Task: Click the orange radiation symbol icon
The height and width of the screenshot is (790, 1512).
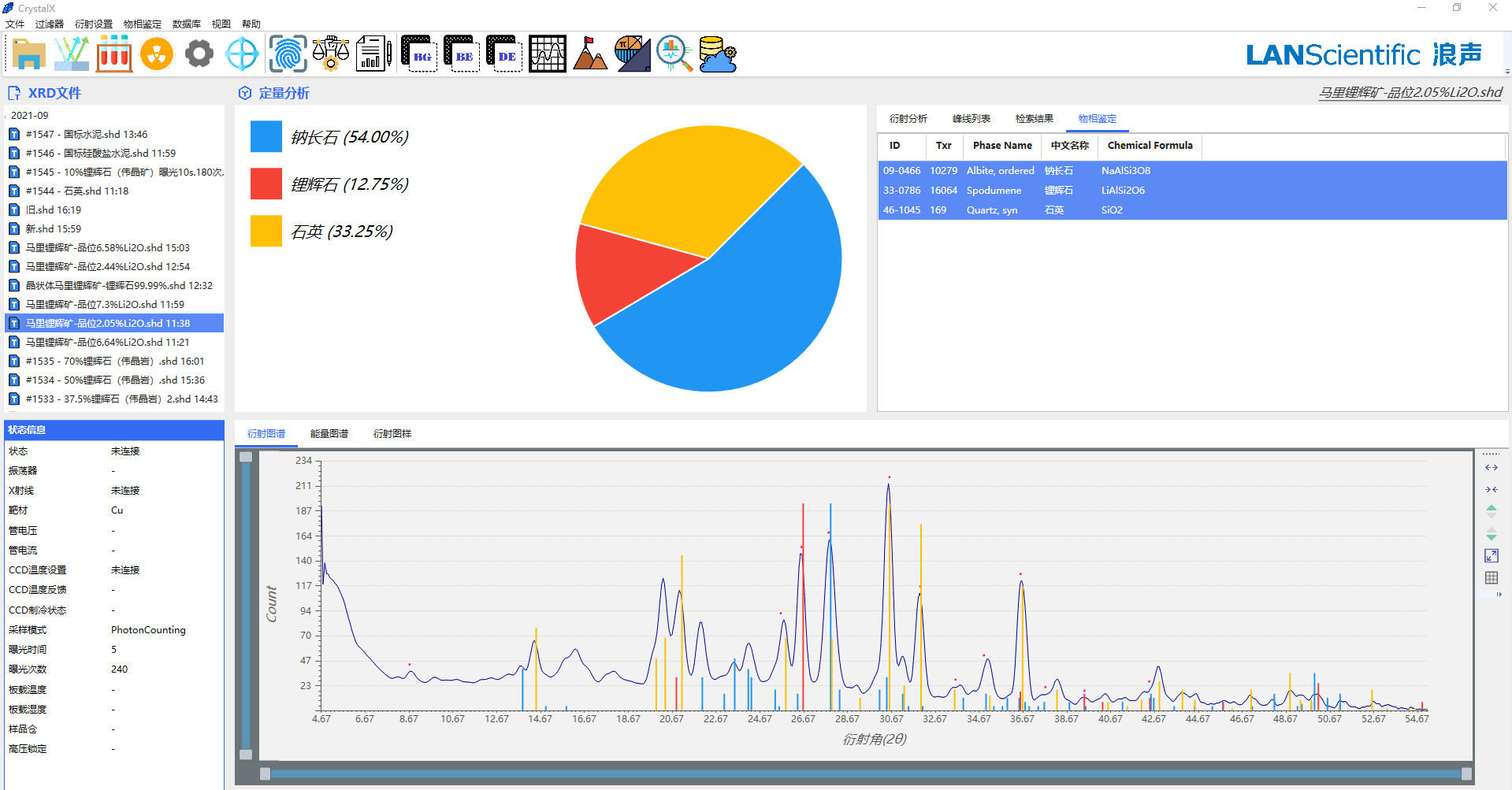Action: tap(157, 54)
